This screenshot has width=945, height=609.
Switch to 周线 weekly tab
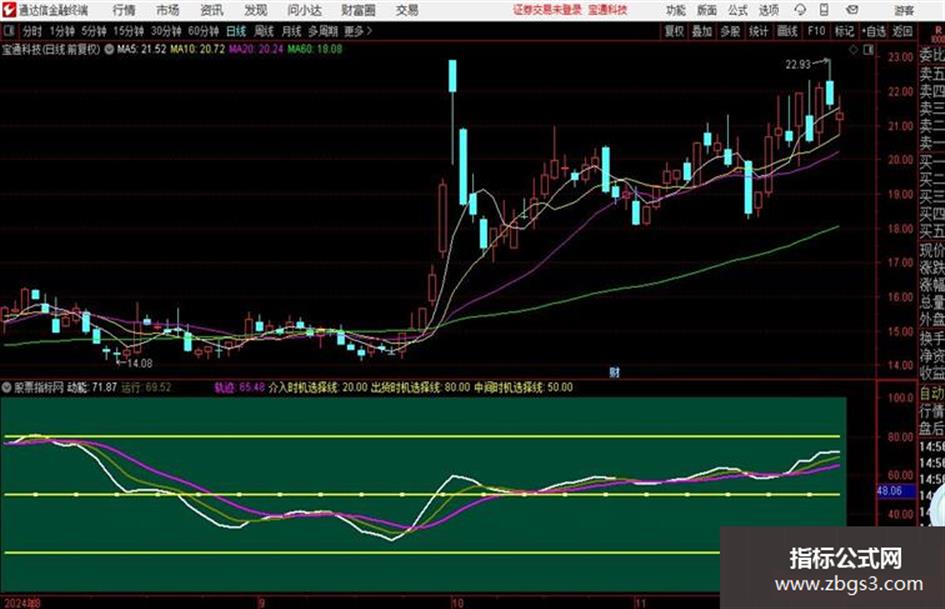click(x=264, y=31)
